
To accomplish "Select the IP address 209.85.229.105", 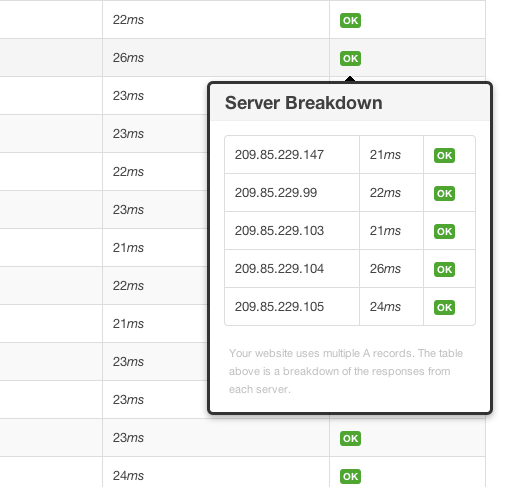I will tap(279, 307).
